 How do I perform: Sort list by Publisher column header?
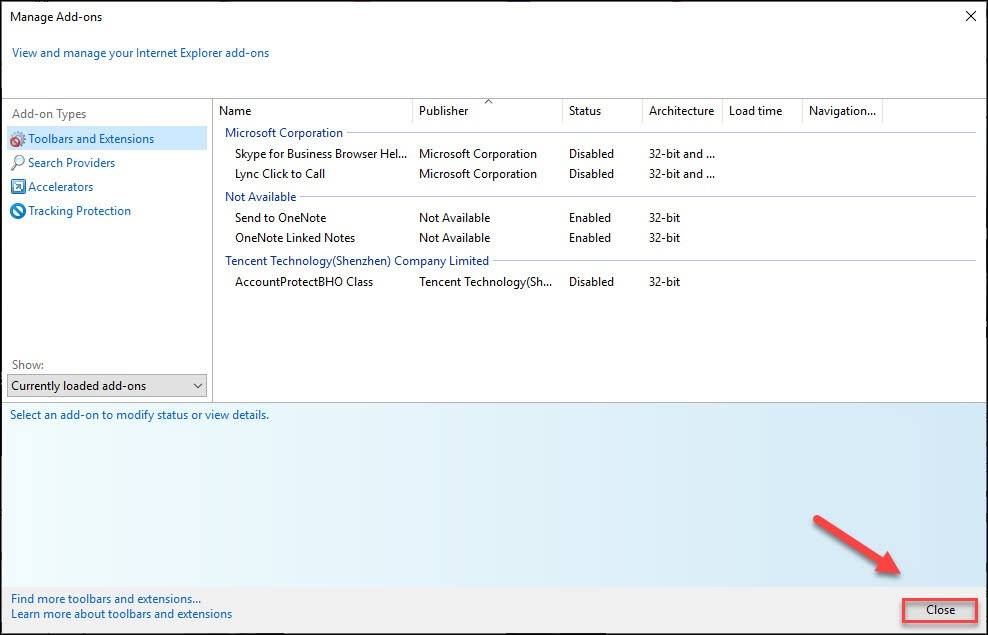486,111
